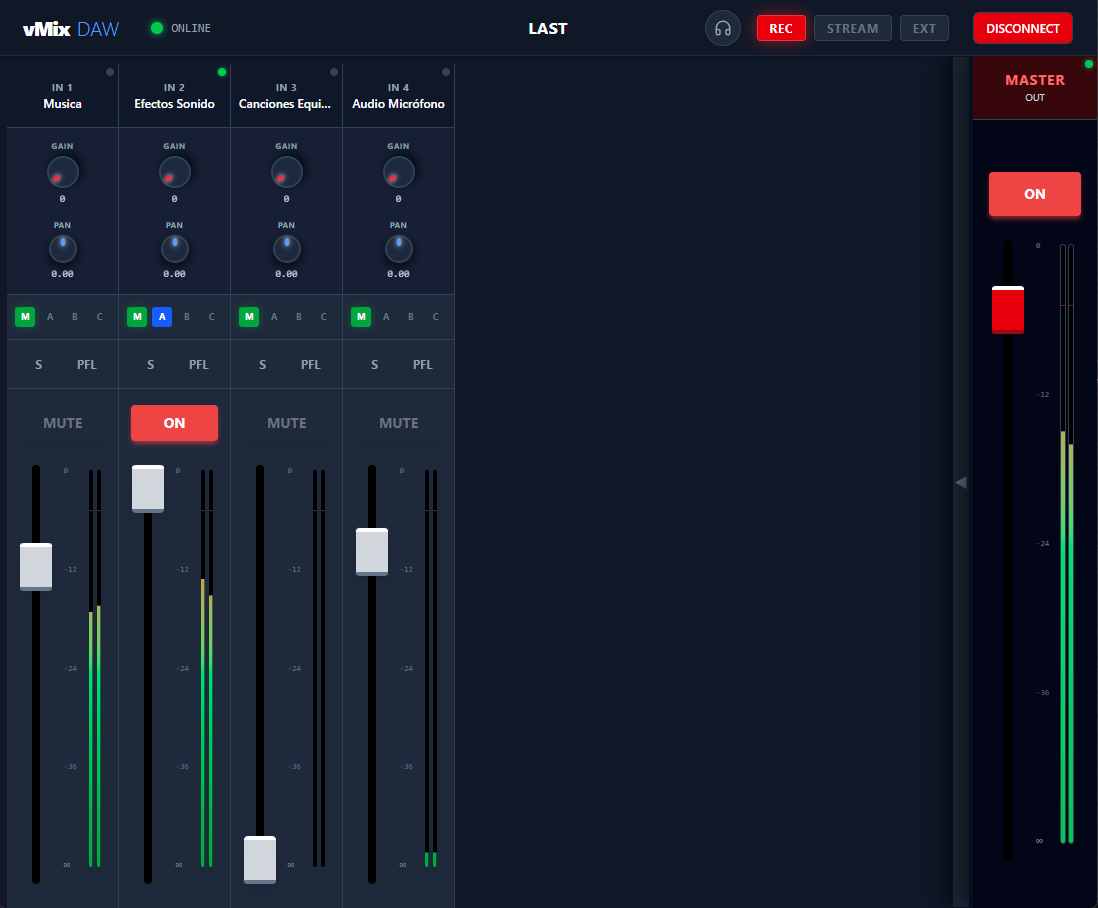Enable PFL on the Audio Micrófono channel
The height and width of the screenshot is (908, 1098).
[422, 364]
